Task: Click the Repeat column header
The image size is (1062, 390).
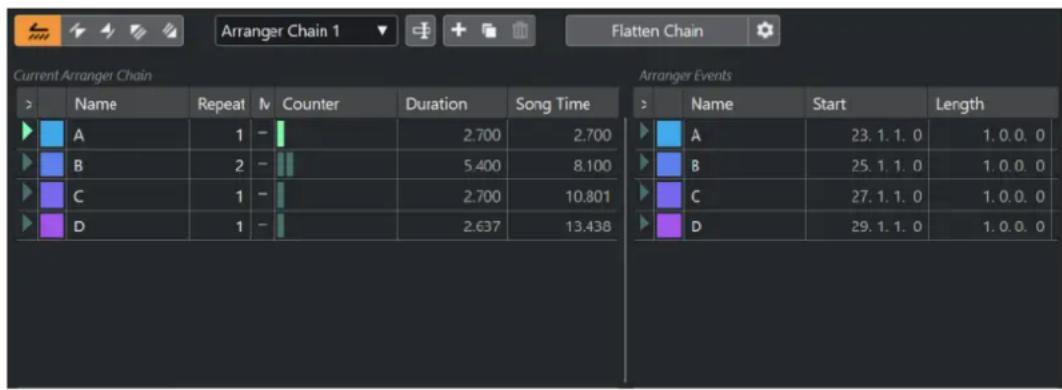Action: pyautogui.click(x=221, y=104)
